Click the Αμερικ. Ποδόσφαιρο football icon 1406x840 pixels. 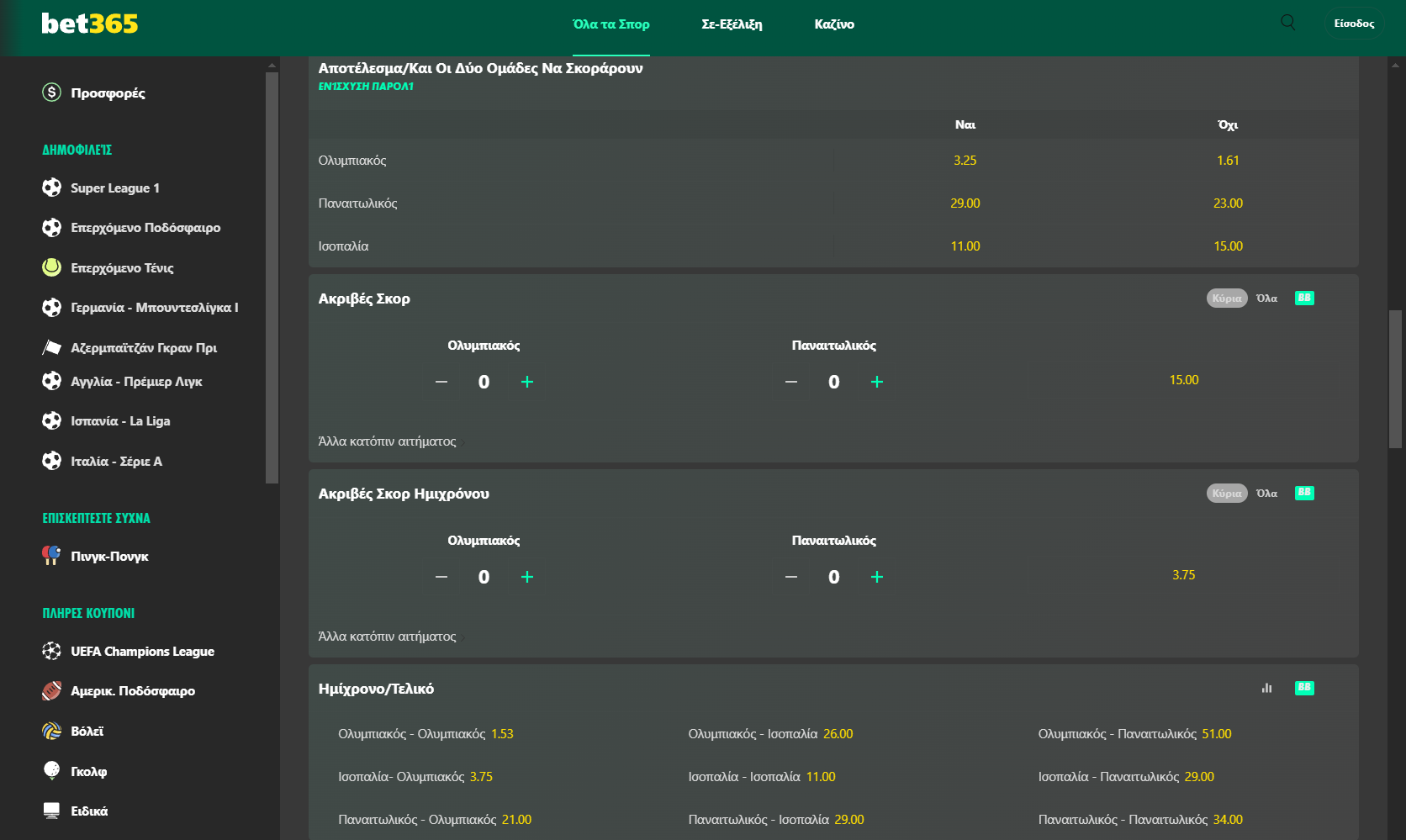(x=52, y=691)
